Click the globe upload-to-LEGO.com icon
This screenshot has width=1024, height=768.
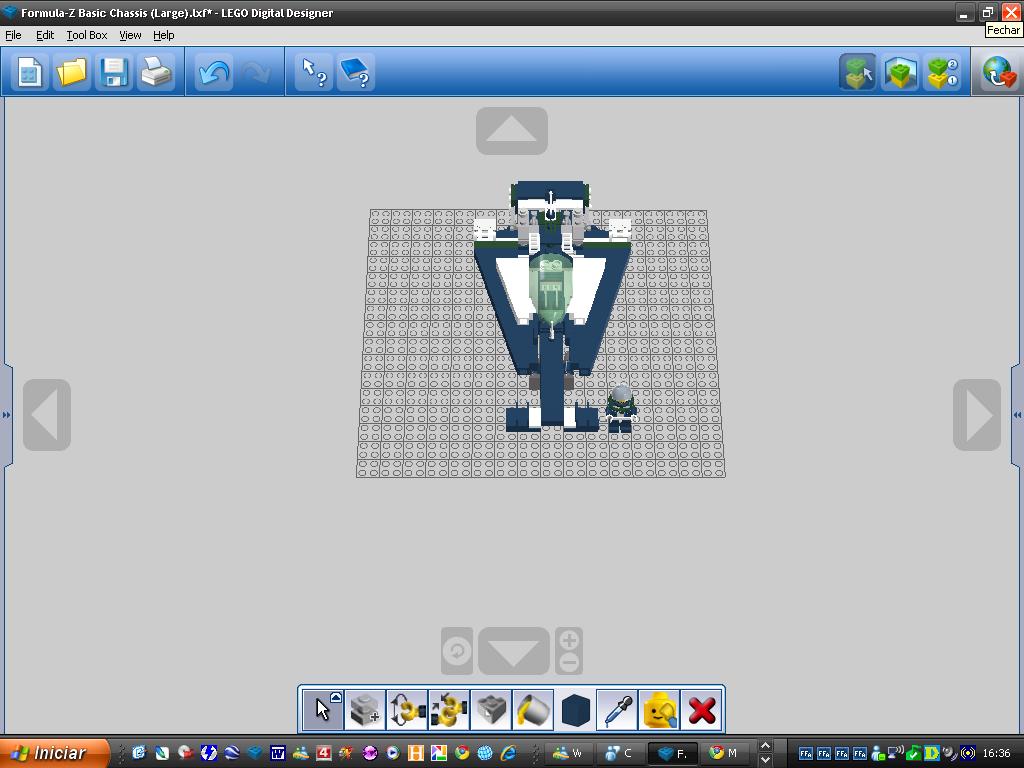tap(999, 72)
